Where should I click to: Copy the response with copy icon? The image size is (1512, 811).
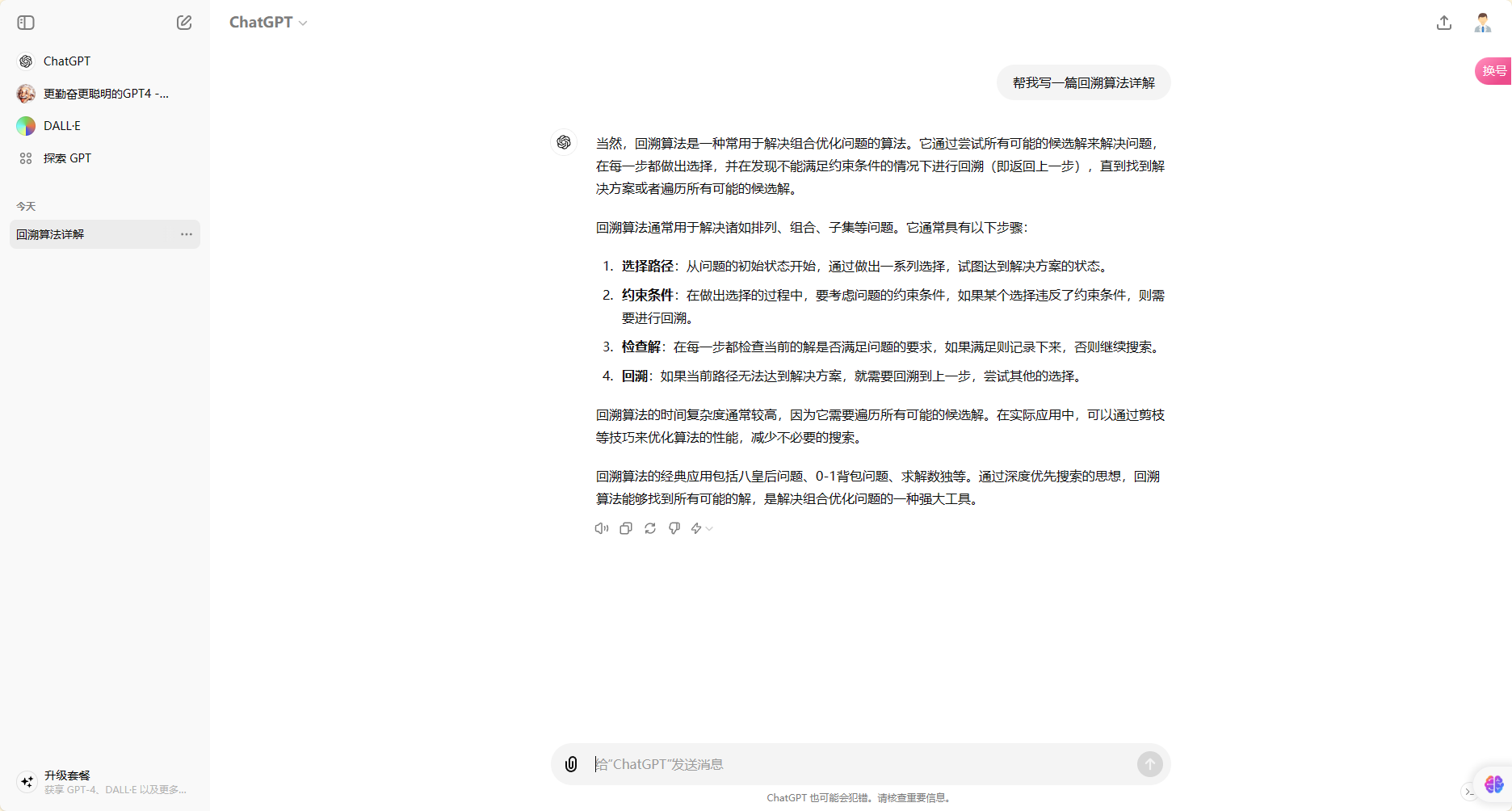(626, 528)
